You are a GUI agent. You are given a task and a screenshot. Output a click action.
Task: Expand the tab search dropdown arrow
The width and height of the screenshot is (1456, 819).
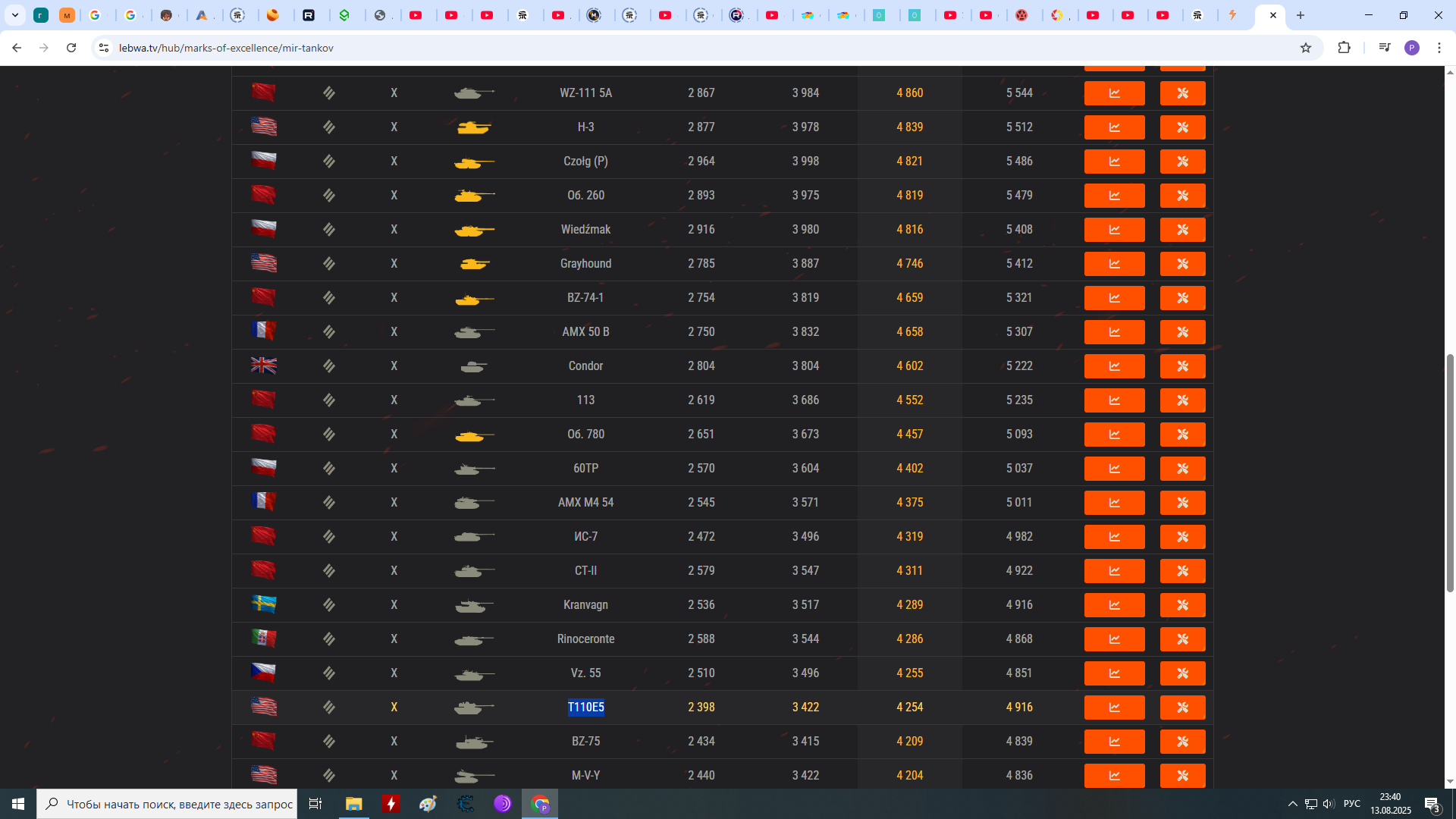point(14,15)
